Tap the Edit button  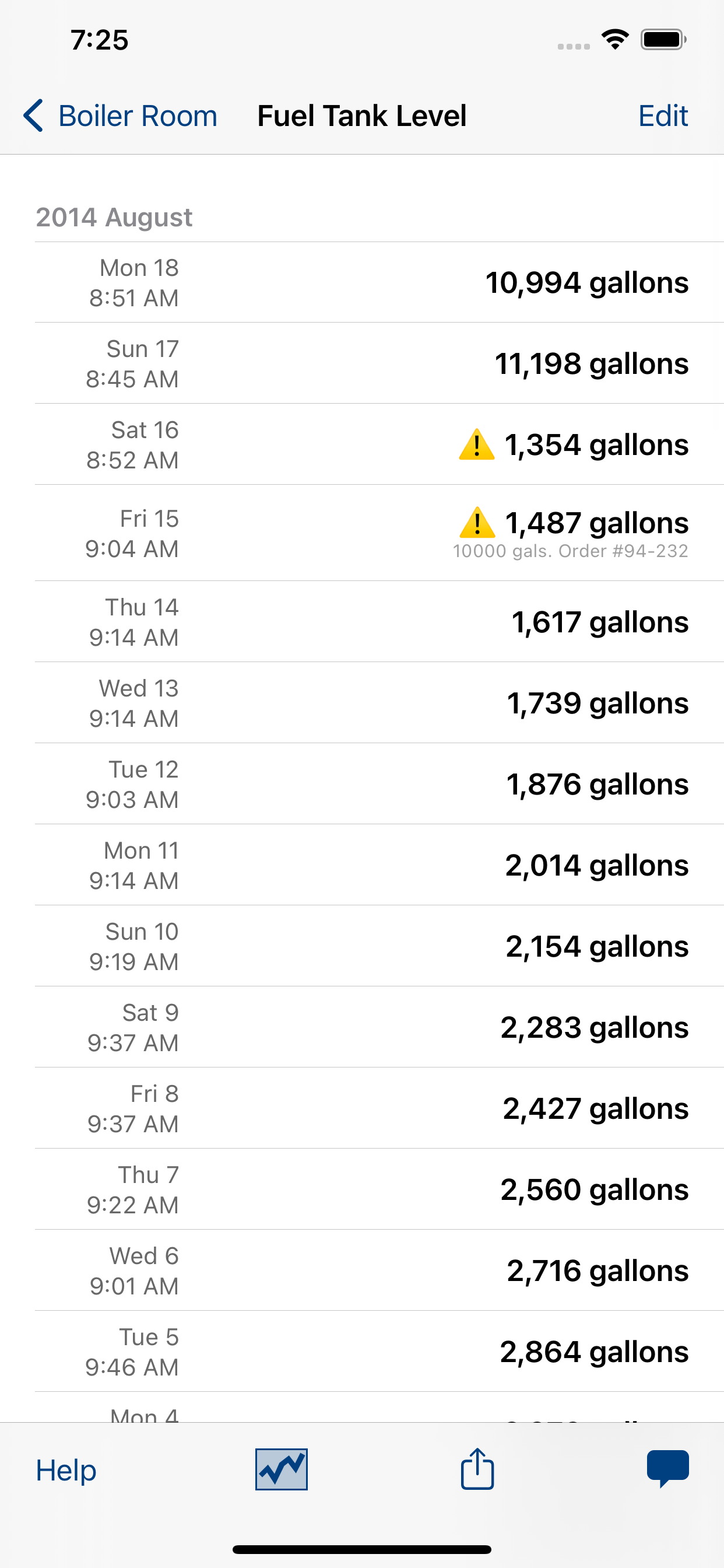pos(663,116)
